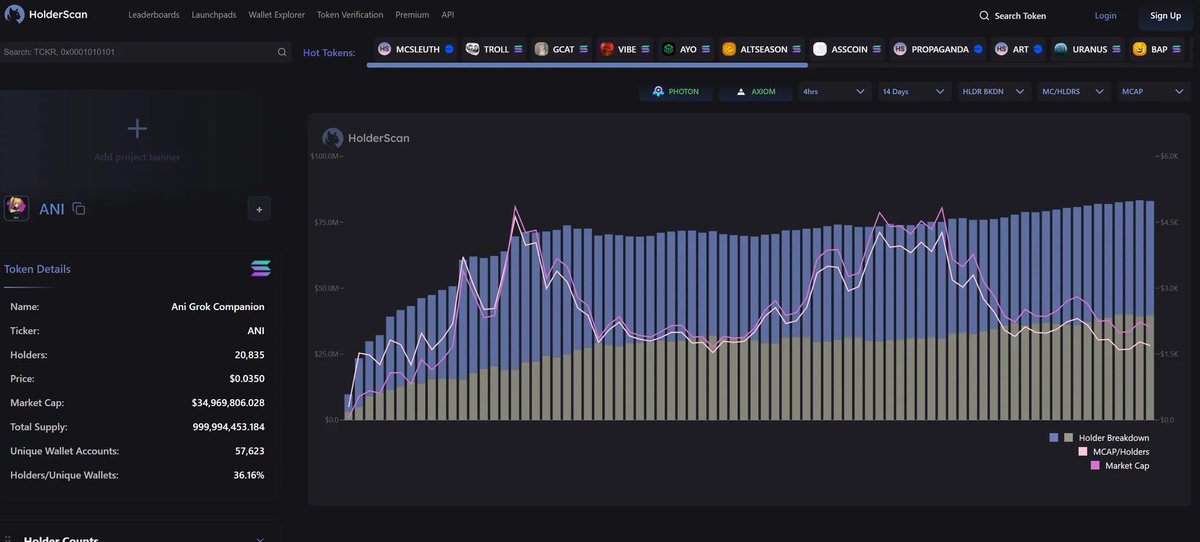Click the grey Holder Breakdown legend swatch
Screen dimensions: 1200x542
[1068, 438]
